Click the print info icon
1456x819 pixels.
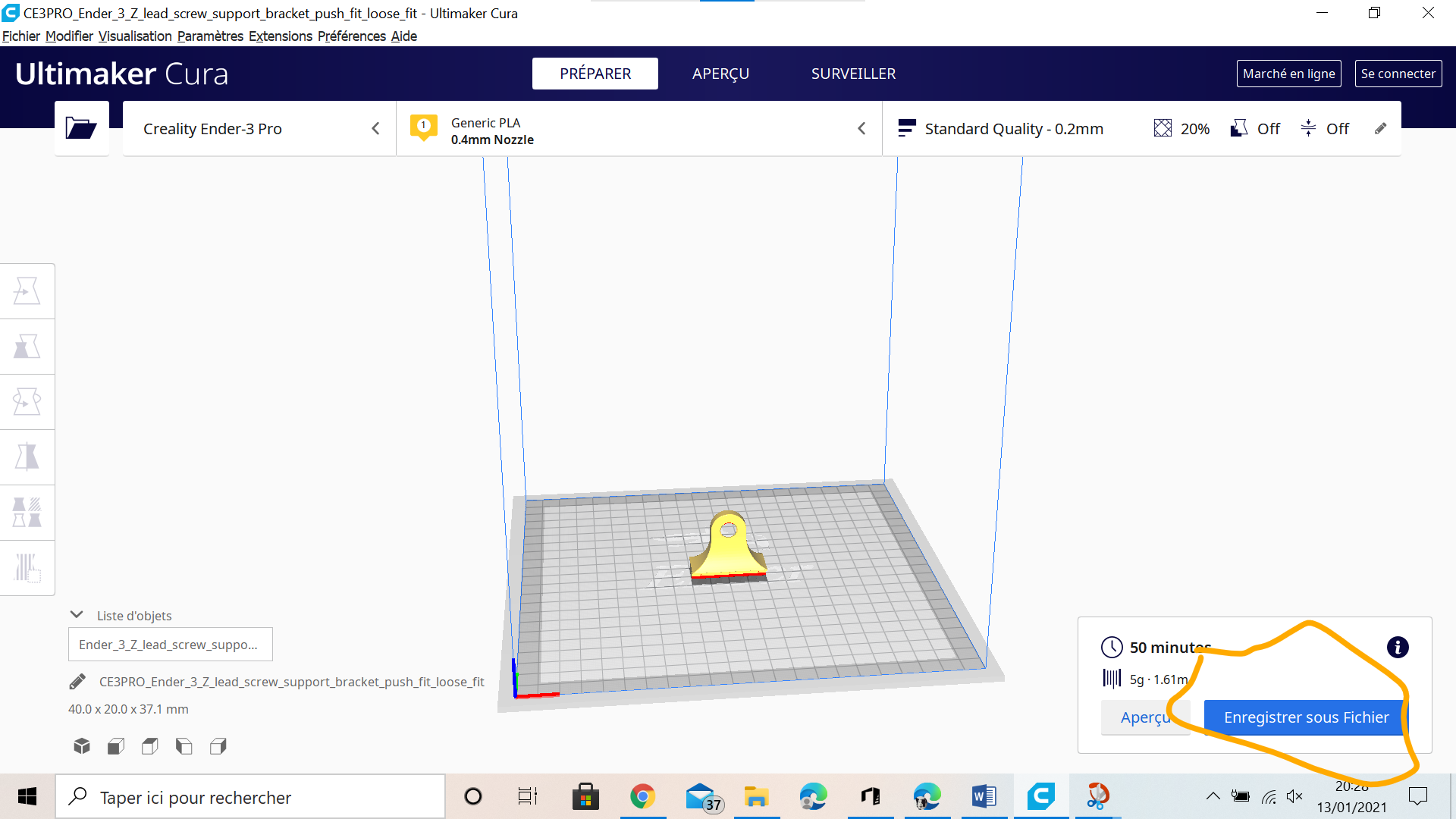(x=1397, y=648)
